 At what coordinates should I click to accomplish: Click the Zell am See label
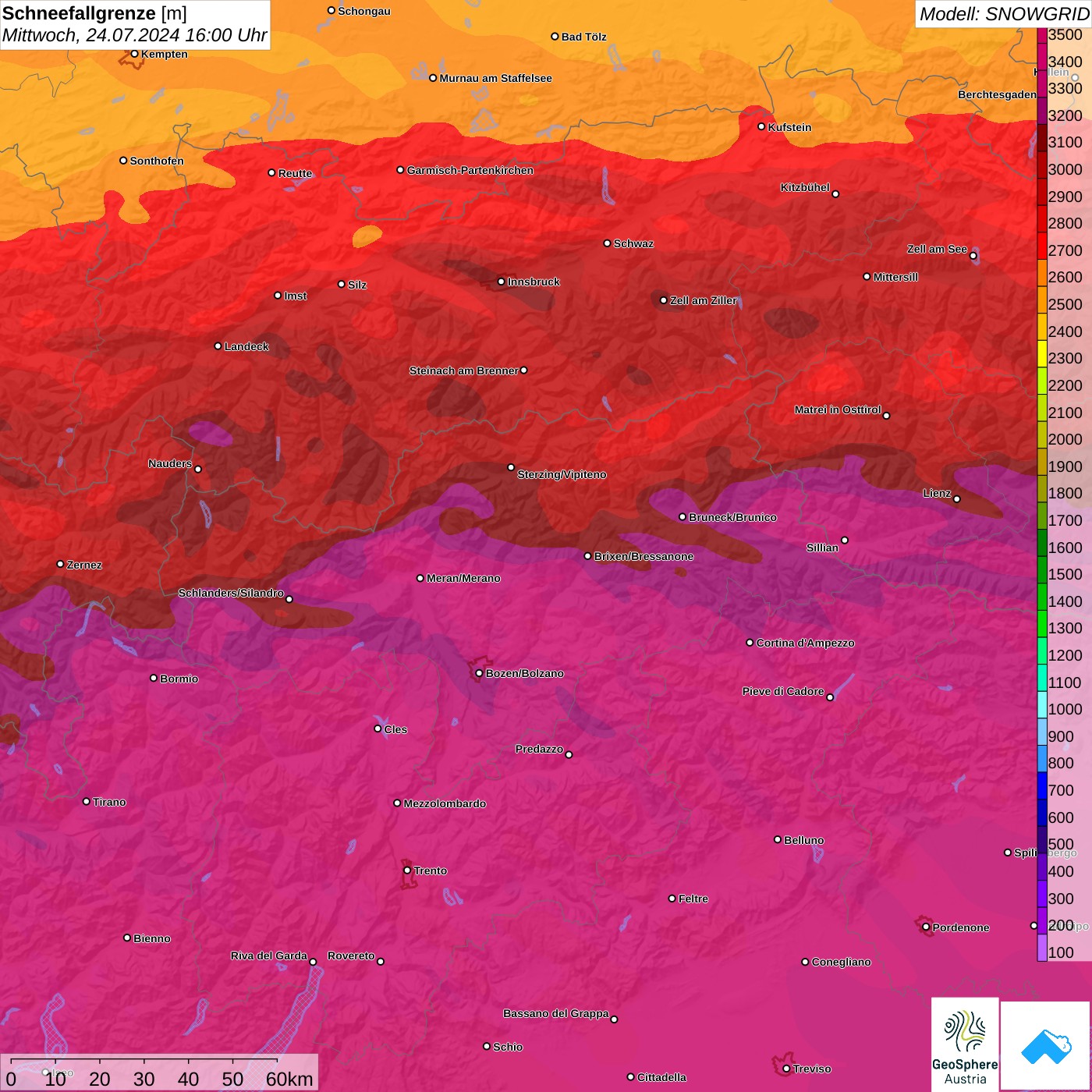(x=937, y=249)
